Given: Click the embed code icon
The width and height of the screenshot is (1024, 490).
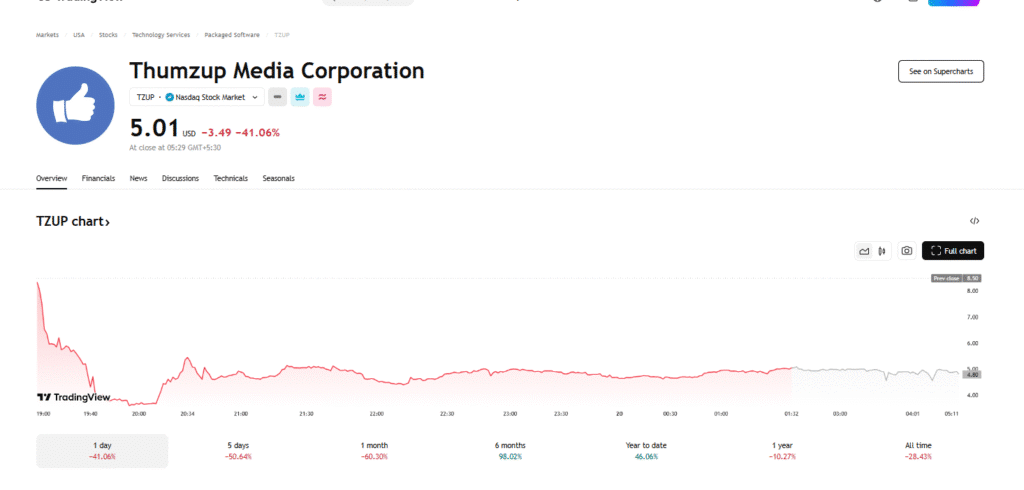Looking at the screenshot, I should [x=974, y=221].
